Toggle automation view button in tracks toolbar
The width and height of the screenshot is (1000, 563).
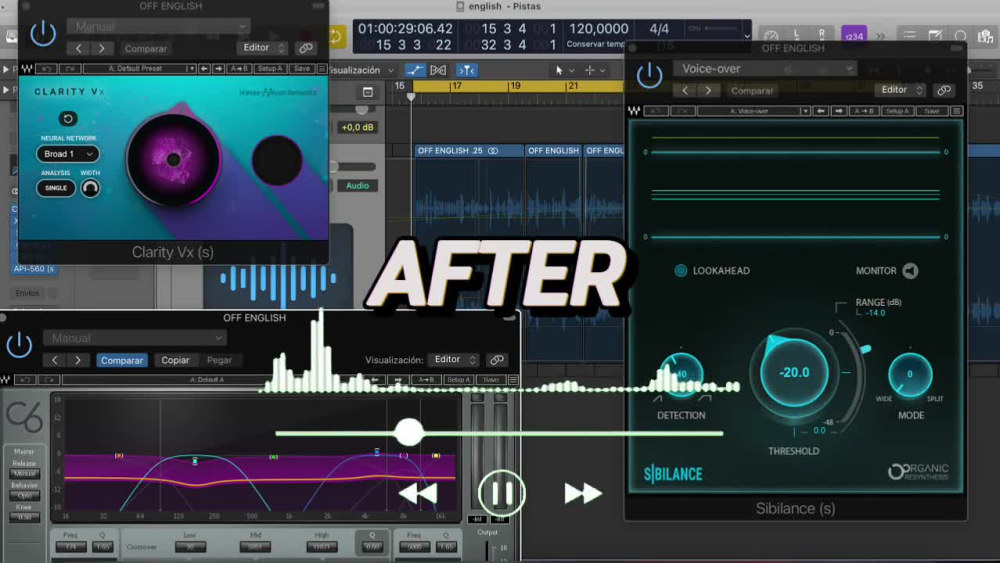click(x=415, y=70)
